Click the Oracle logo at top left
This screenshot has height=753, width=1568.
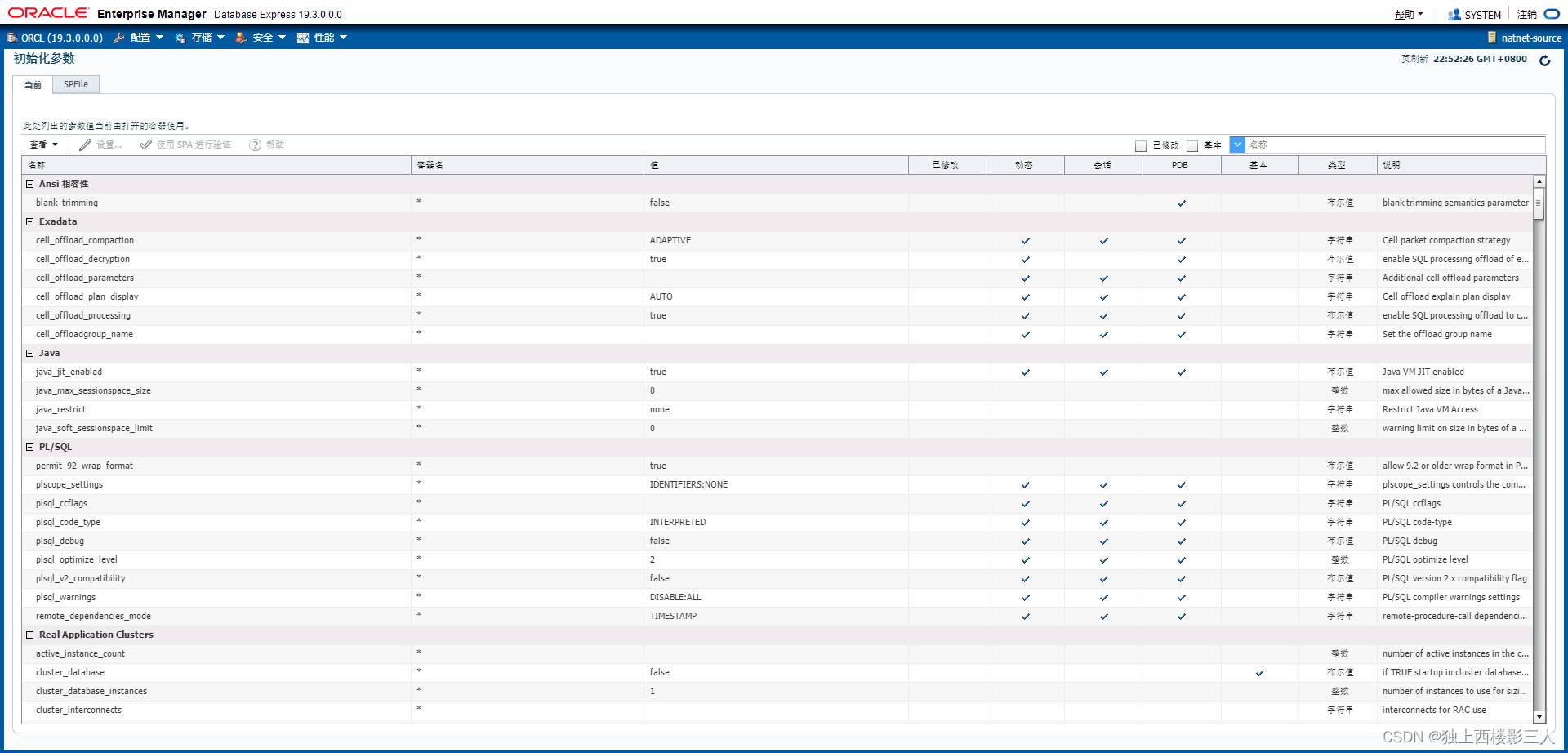[x=48, y=13]
